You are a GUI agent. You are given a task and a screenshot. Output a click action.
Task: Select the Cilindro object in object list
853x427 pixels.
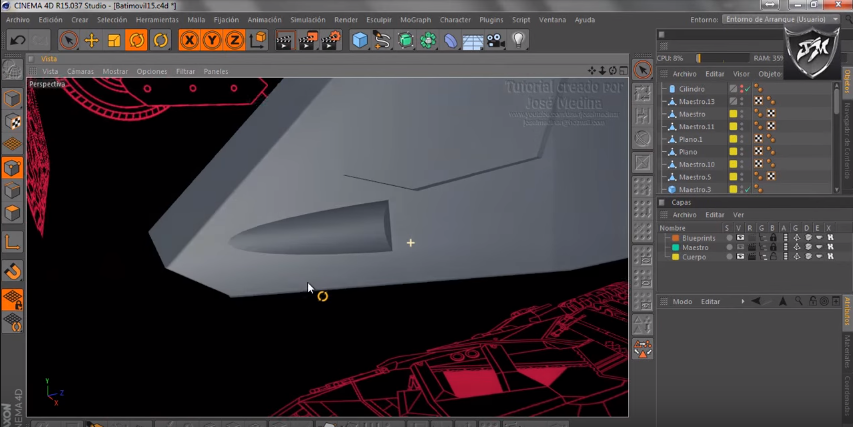pyautogui.click(x=691, y=89)
